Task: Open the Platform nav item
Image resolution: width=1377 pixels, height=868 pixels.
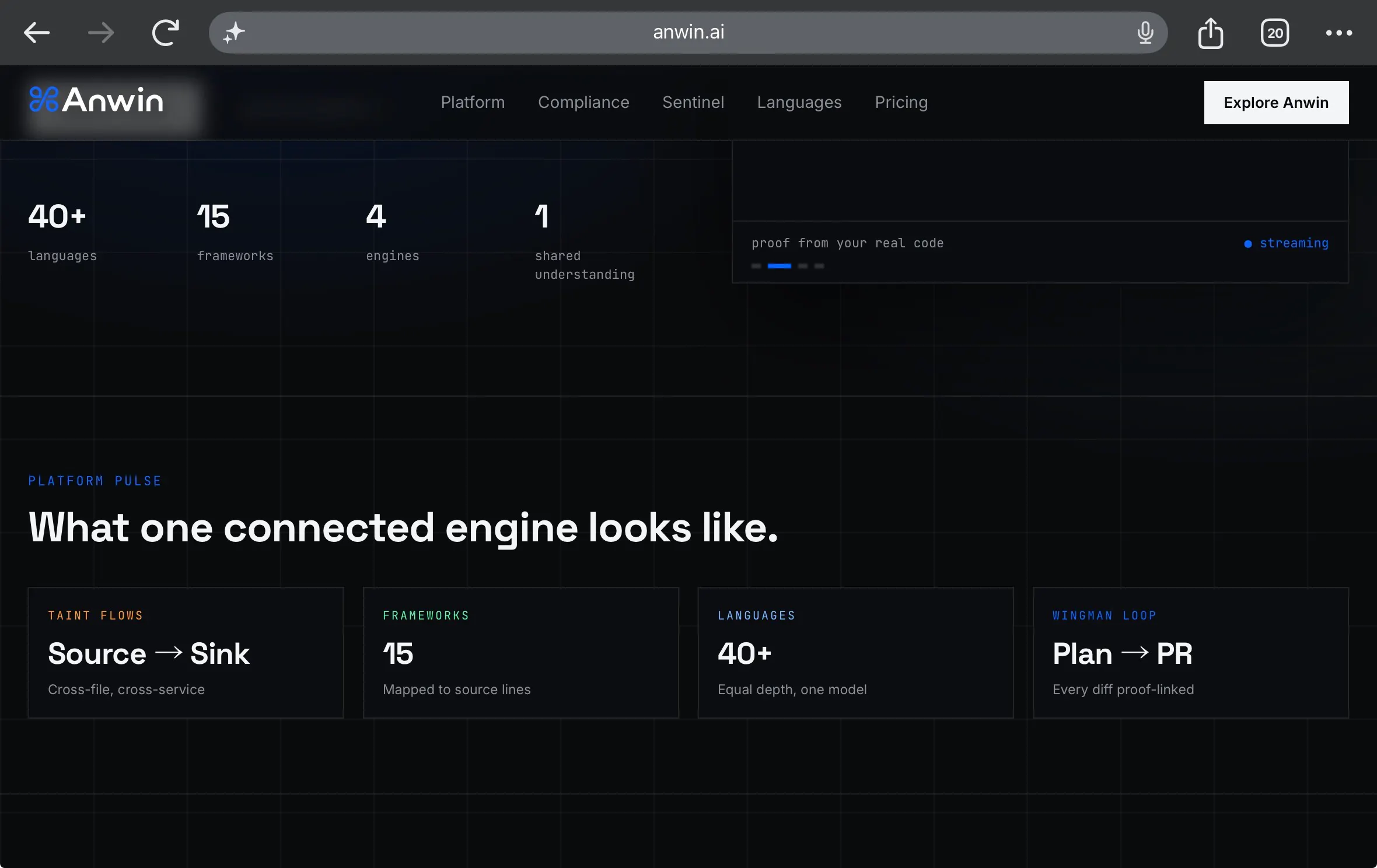Action: pyautogui.click(x=473, y=102)
